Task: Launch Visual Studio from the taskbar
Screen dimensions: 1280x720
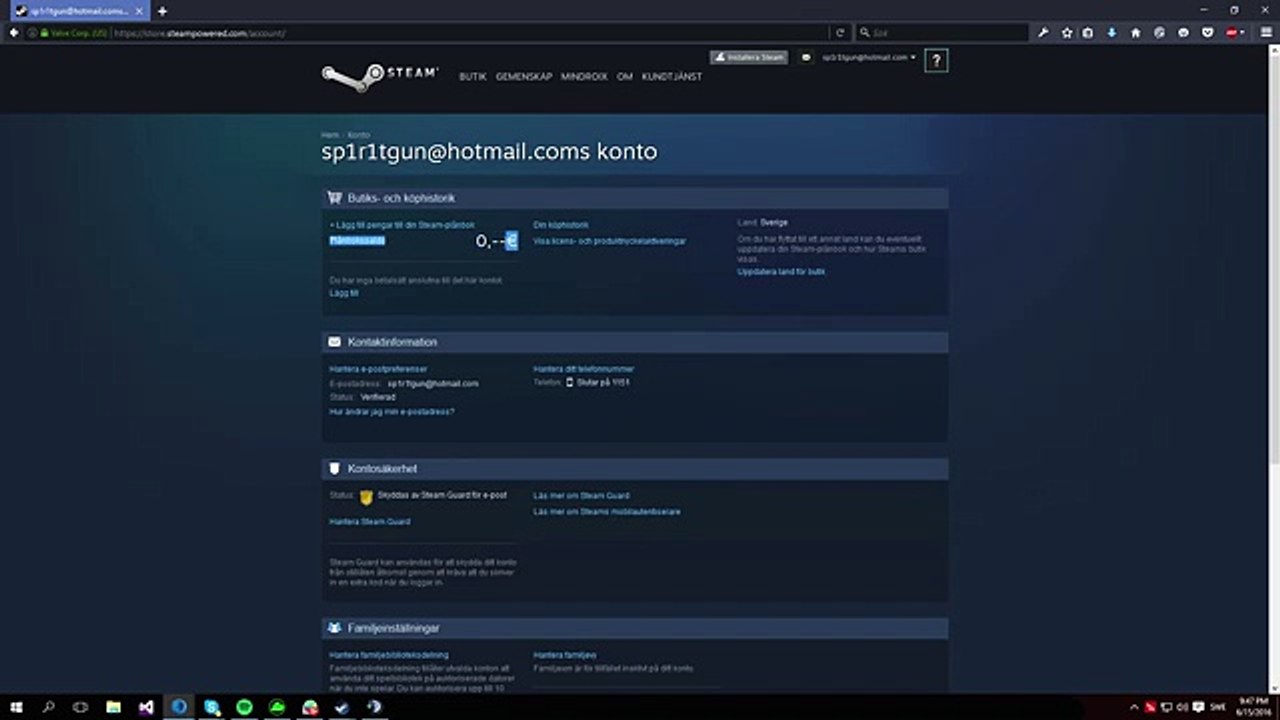Action: click(x=146, y=707)
